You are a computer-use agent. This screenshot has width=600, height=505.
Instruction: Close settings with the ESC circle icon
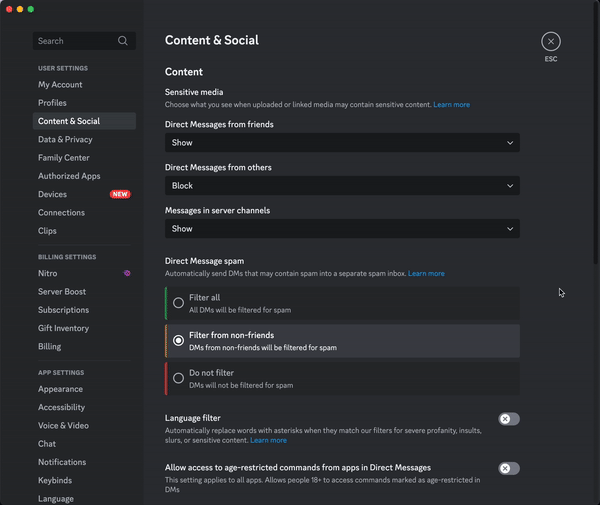point(551,41)
